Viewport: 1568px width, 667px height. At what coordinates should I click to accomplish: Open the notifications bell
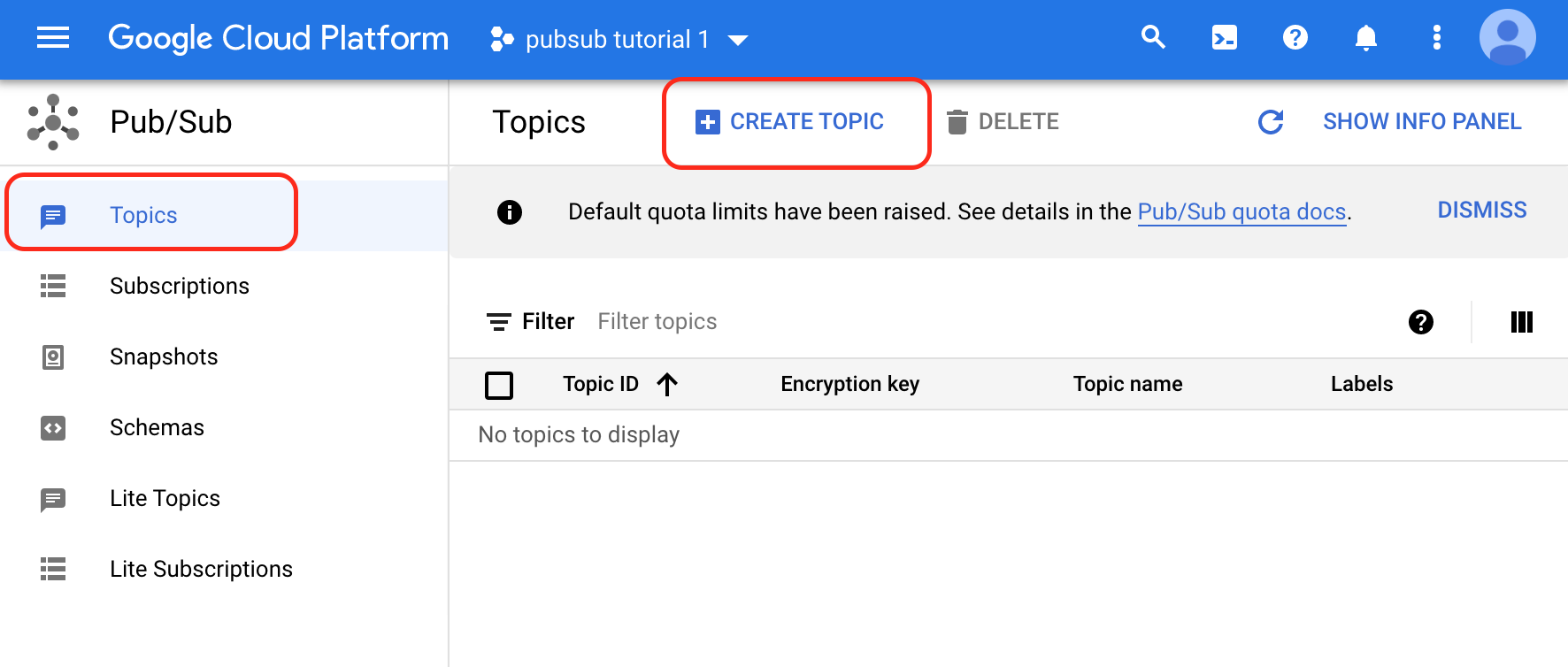click(x=1366, y=37)
